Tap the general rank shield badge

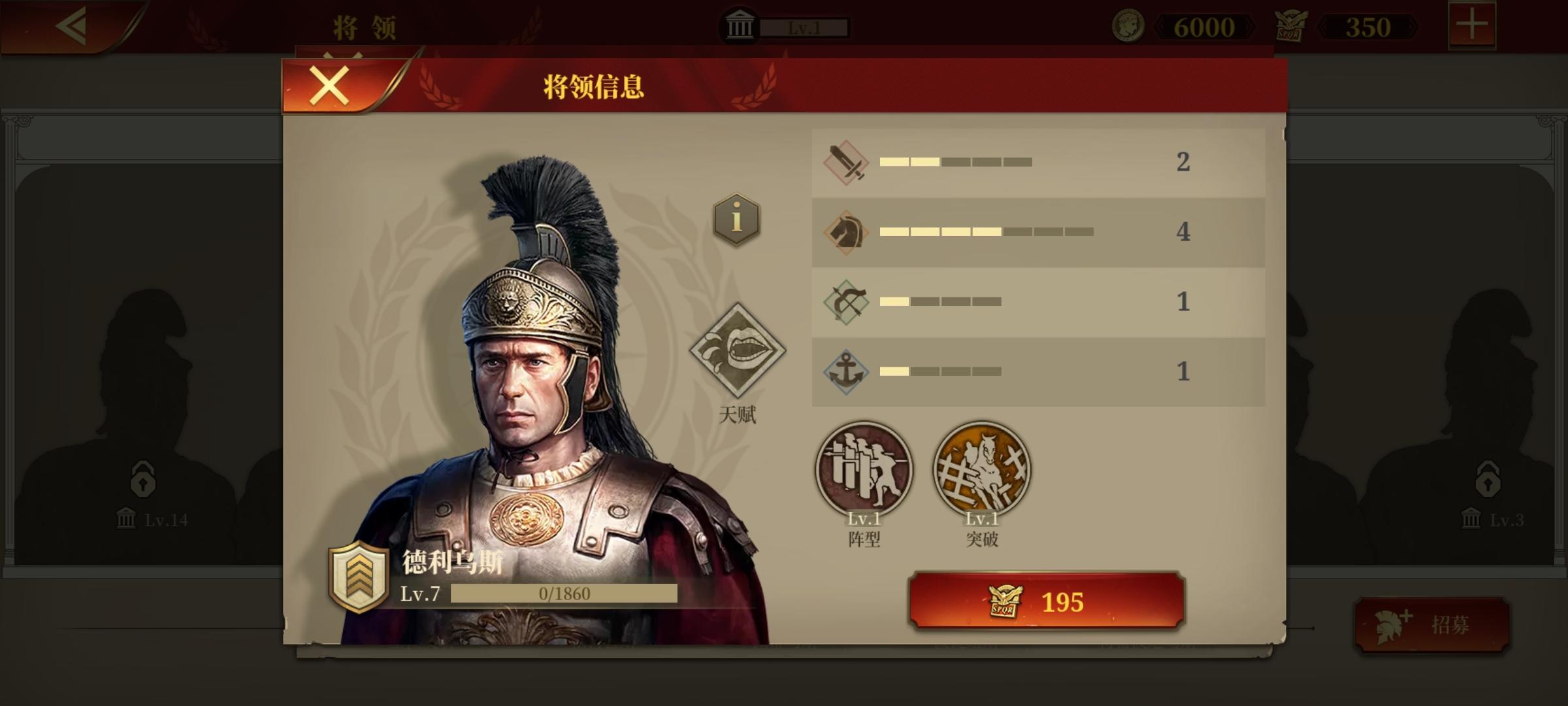(x=359, y=577)
